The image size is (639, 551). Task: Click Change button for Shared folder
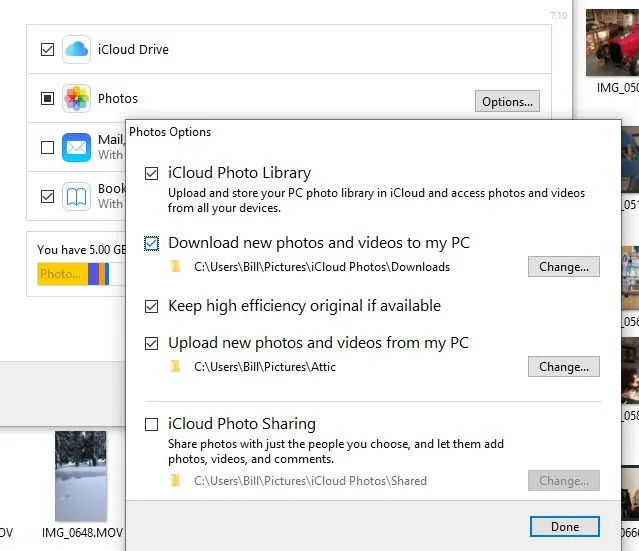pos(564,480)
